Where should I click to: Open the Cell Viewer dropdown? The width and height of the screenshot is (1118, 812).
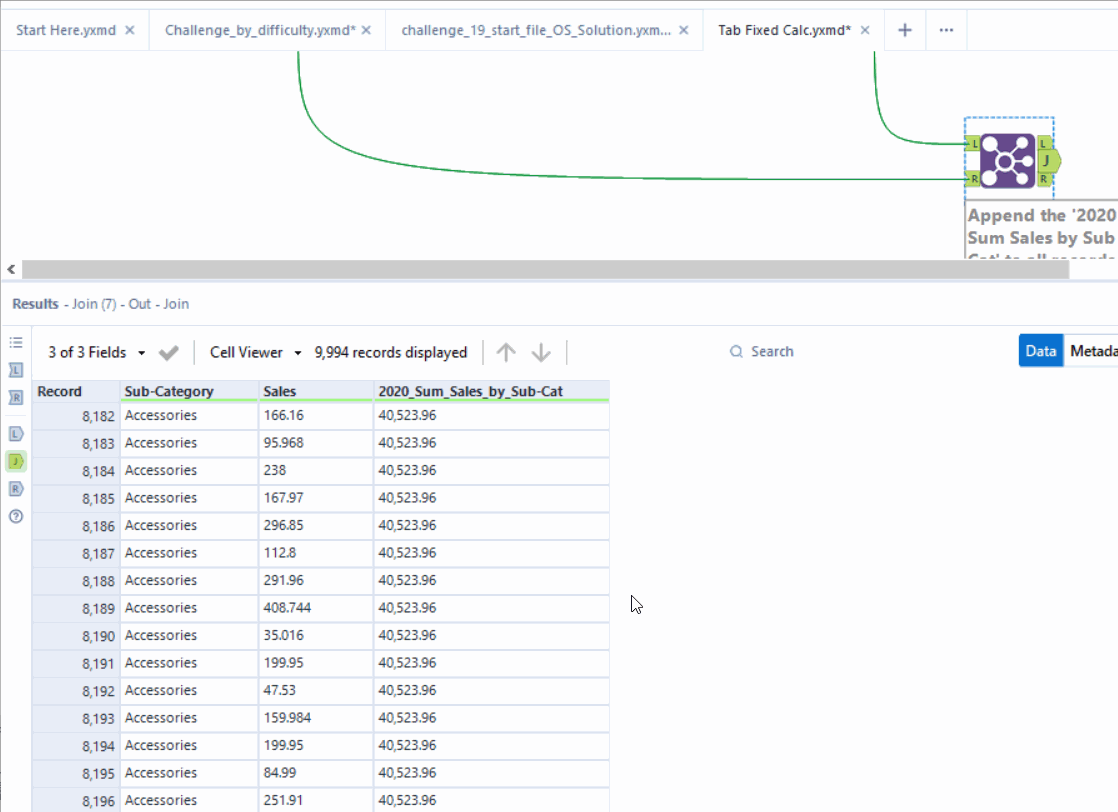click(x=254, y=351)
